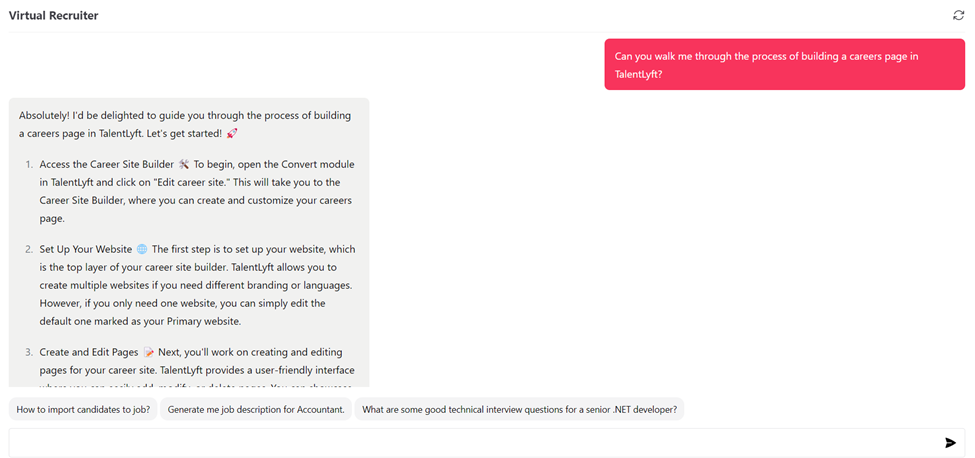Click the tools emoji beside Career Site Builder

(184, 164)
